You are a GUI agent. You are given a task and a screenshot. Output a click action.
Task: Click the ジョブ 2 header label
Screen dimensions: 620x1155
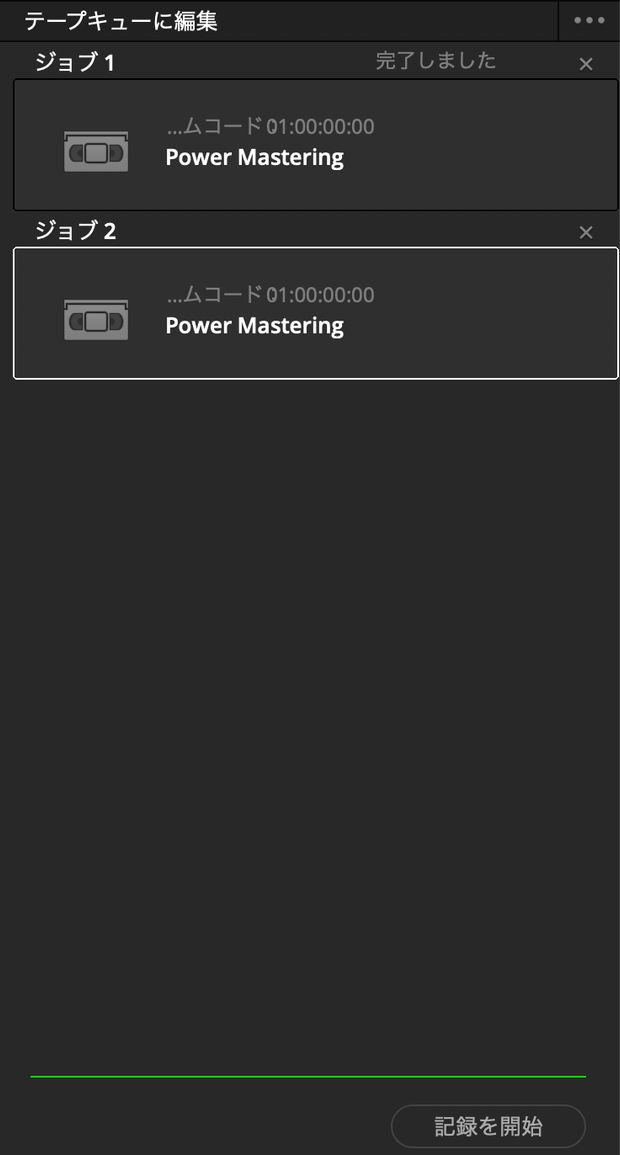pos(75,232)
